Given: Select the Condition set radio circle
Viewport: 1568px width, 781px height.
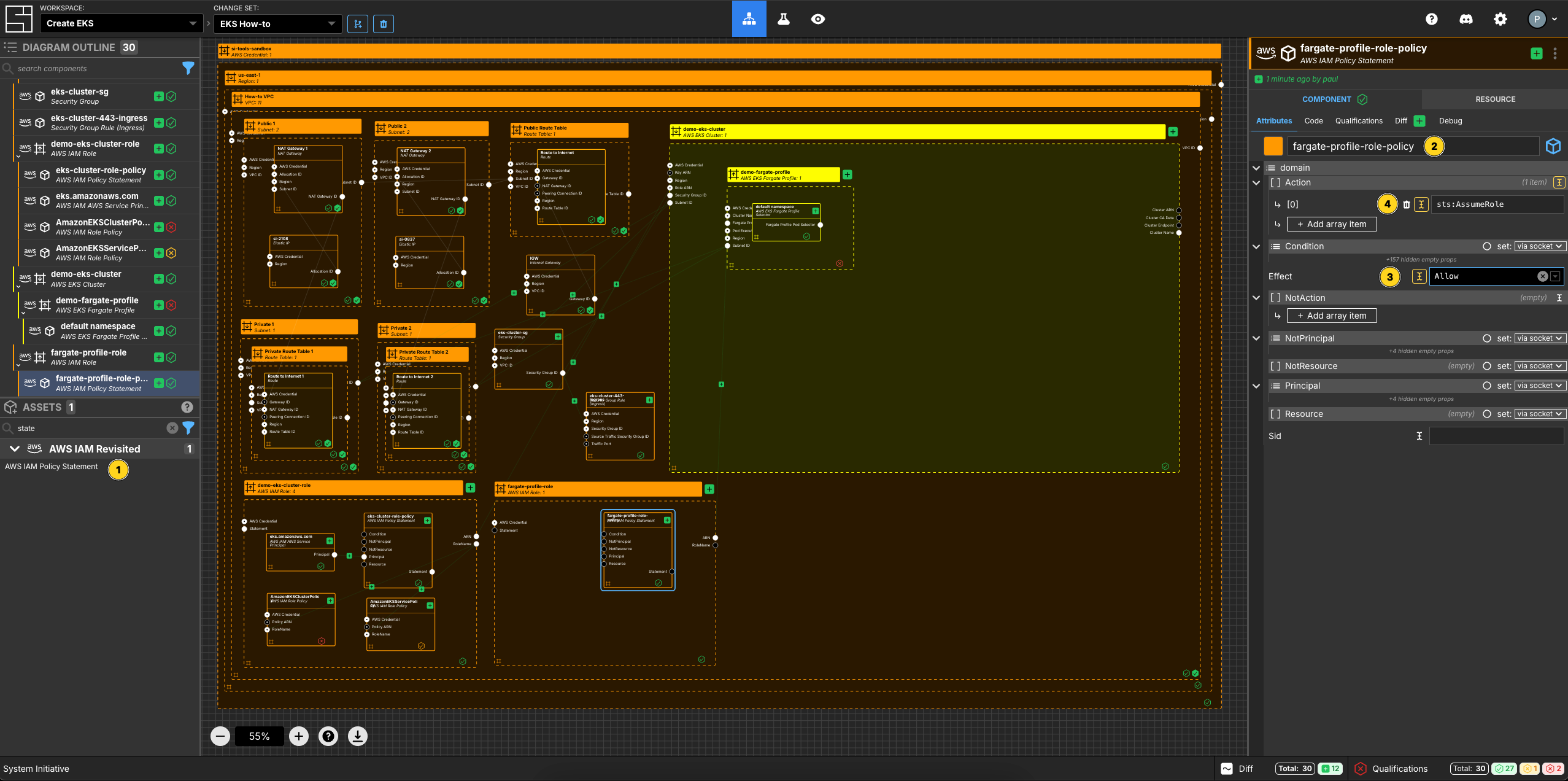Looking at the screenshot, I should pos(1487,246).
